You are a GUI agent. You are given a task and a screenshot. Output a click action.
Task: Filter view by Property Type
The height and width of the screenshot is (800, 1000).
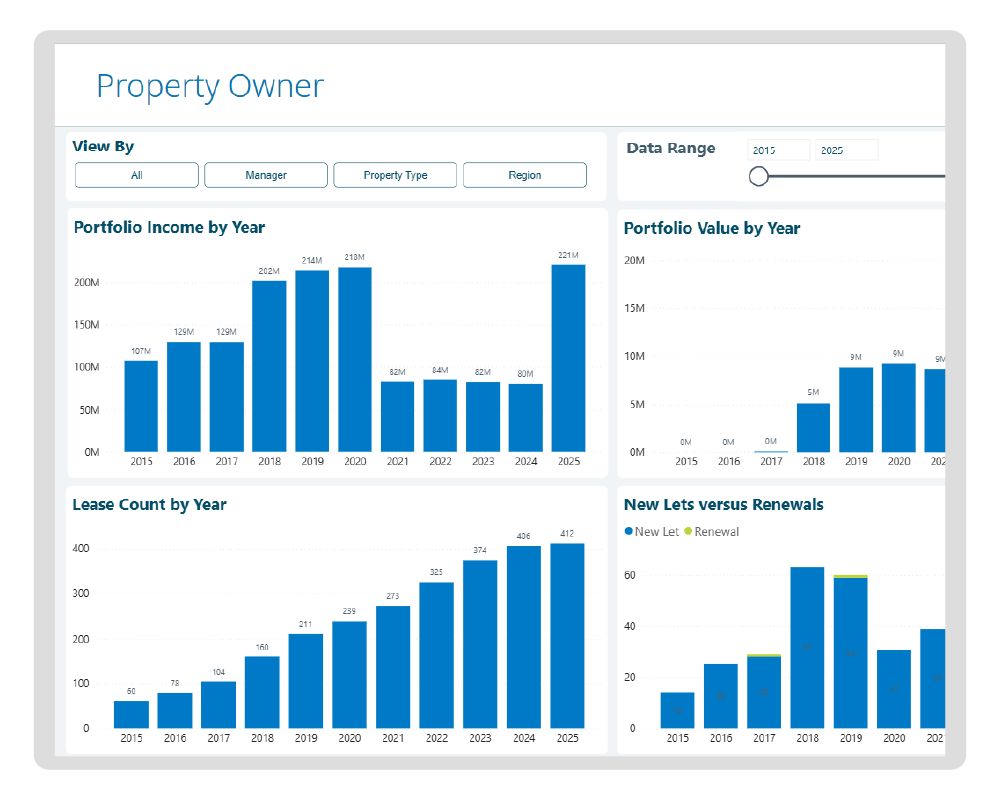395,175
